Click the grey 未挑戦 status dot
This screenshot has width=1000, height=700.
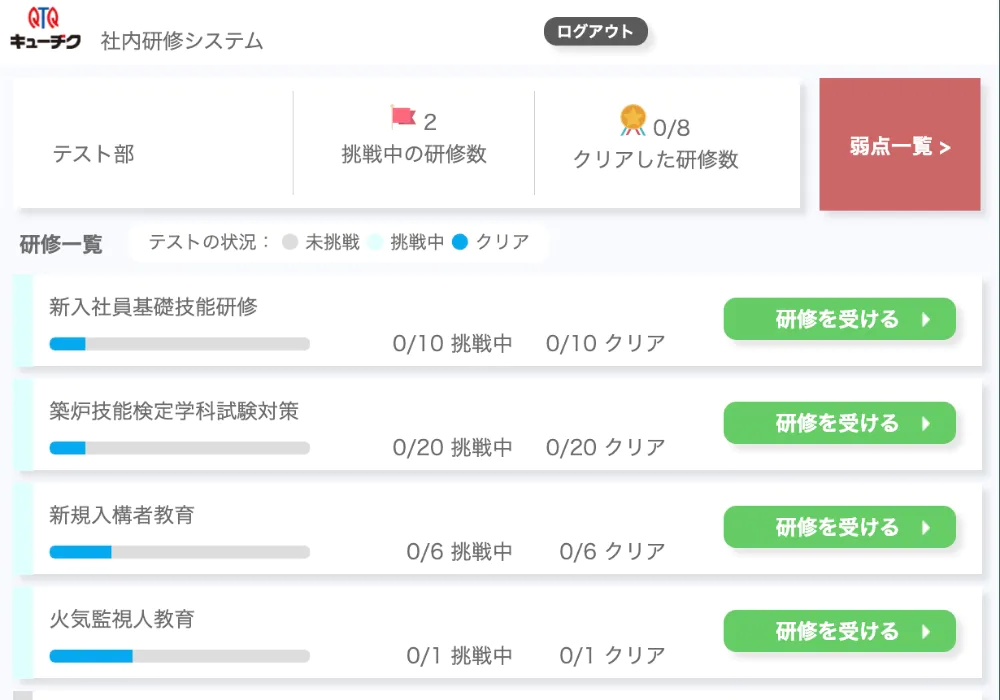pyautogui.click(x=291, y=242)
